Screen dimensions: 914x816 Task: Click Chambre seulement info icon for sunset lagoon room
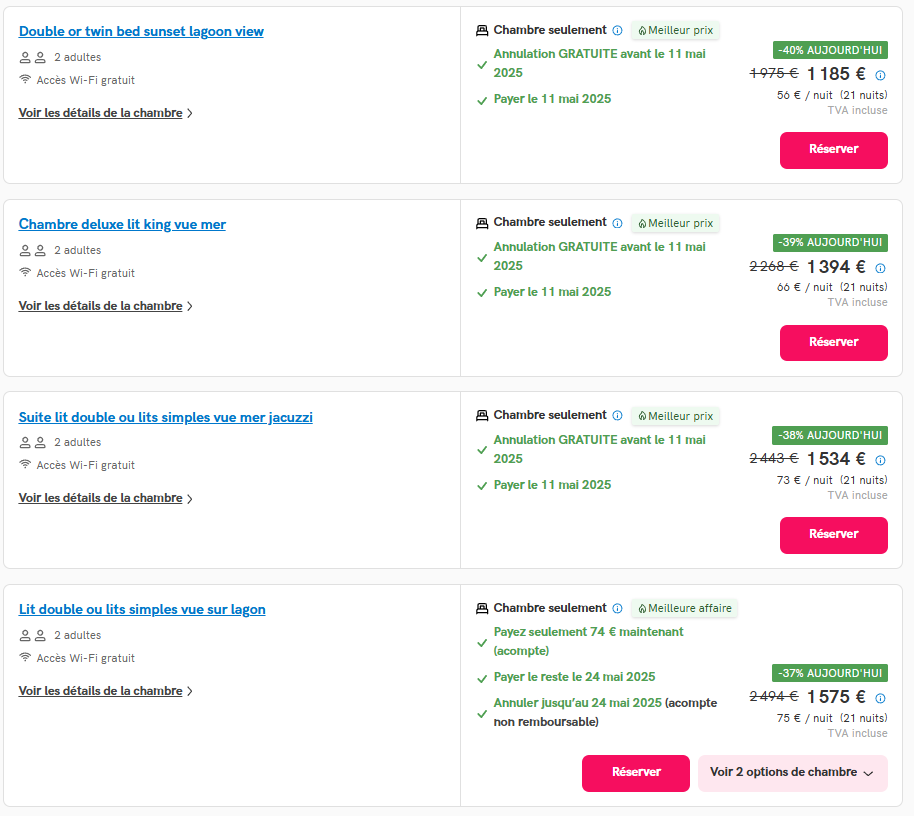pos(617,30)
